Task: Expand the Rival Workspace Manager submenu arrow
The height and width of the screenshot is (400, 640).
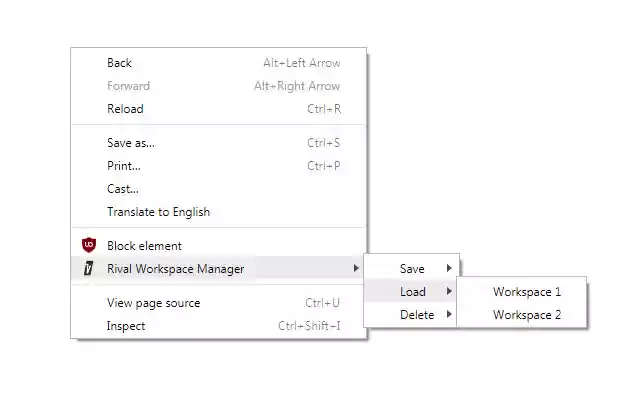Action: tap(356, 268)
